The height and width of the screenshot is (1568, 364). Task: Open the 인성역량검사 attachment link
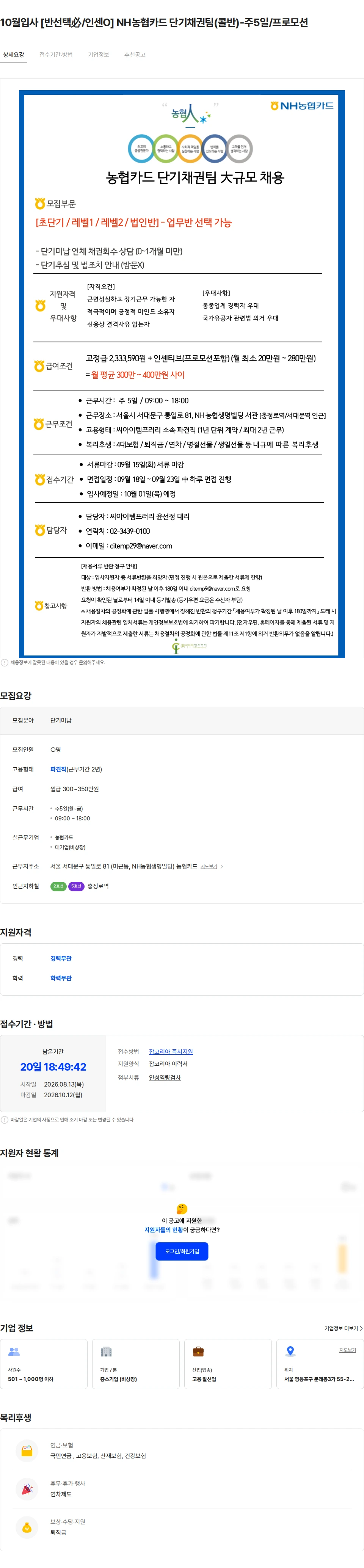click(165, 1077)
